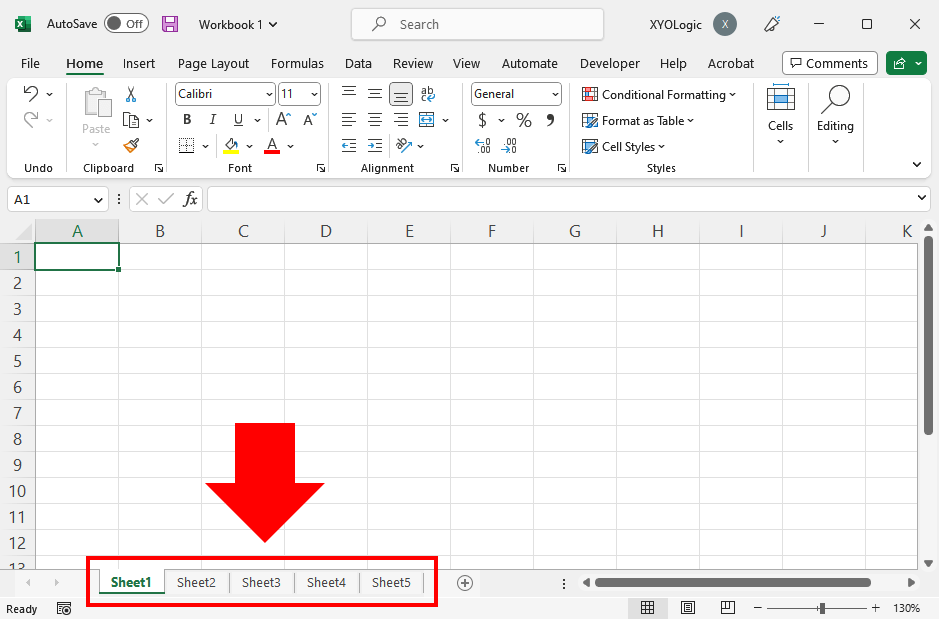Viewport: 939px width, 619px height.
Task: Click the Increase Decimal icon
Action: (x=481, y=145)
